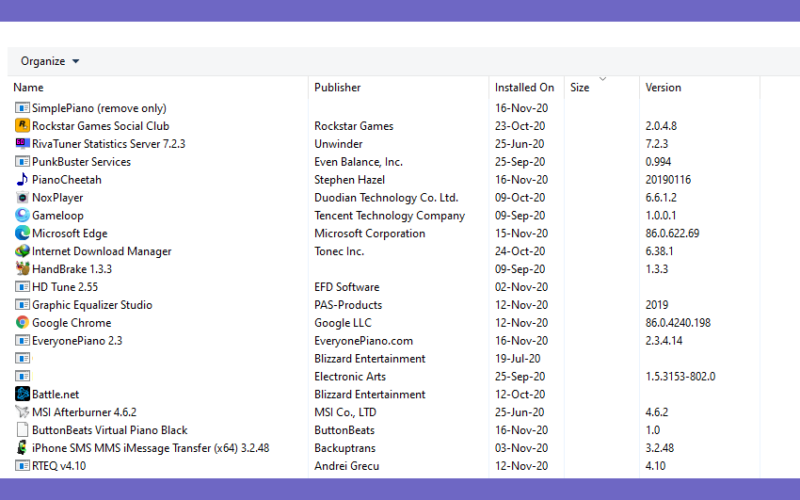Image resolution: width=800 pixels, height=500 pixels.
Task: Click version 1.5.3153-802.0 cell
Action: (680, 376)
